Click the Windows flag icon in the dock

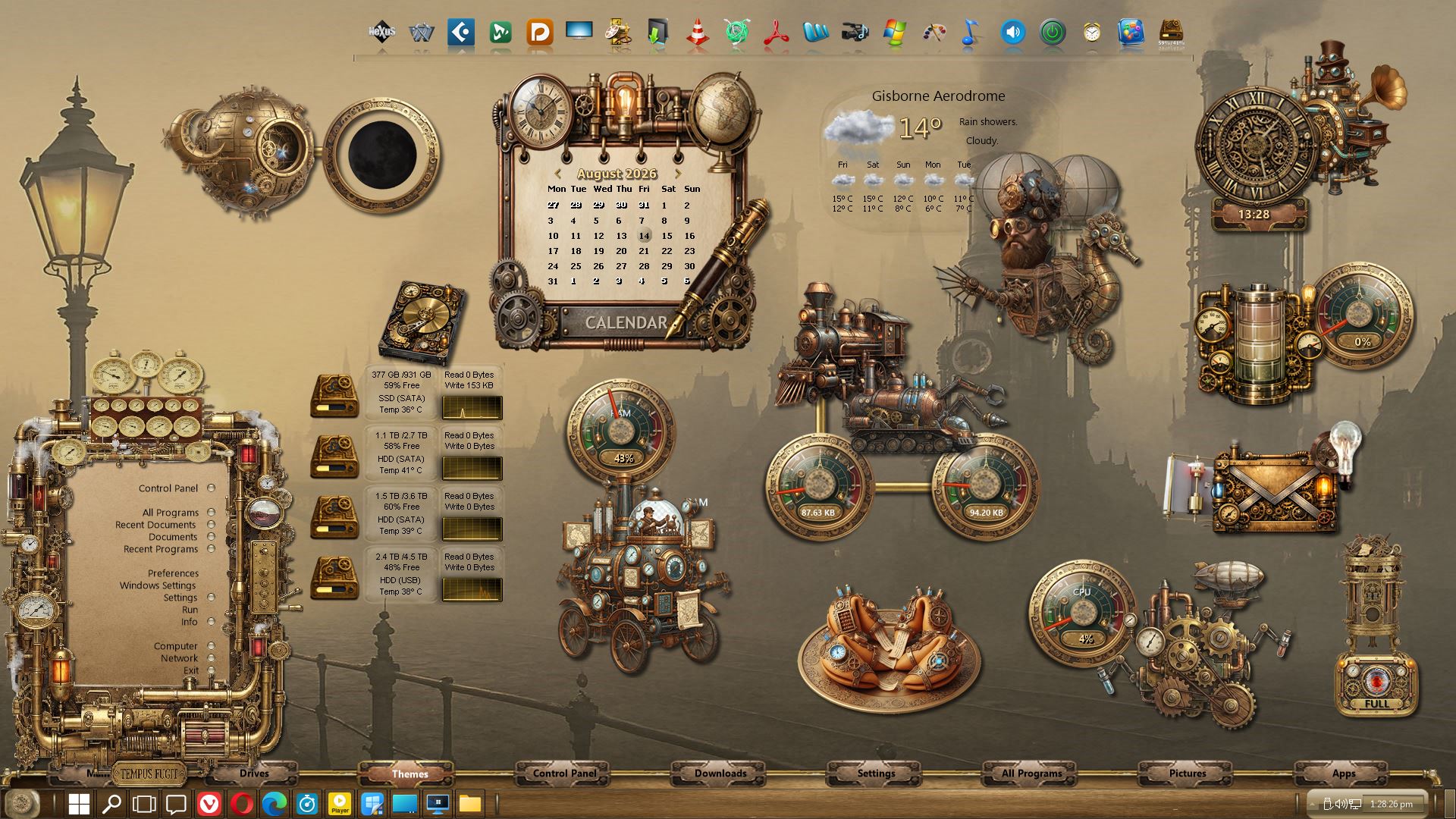coord(895,33)
